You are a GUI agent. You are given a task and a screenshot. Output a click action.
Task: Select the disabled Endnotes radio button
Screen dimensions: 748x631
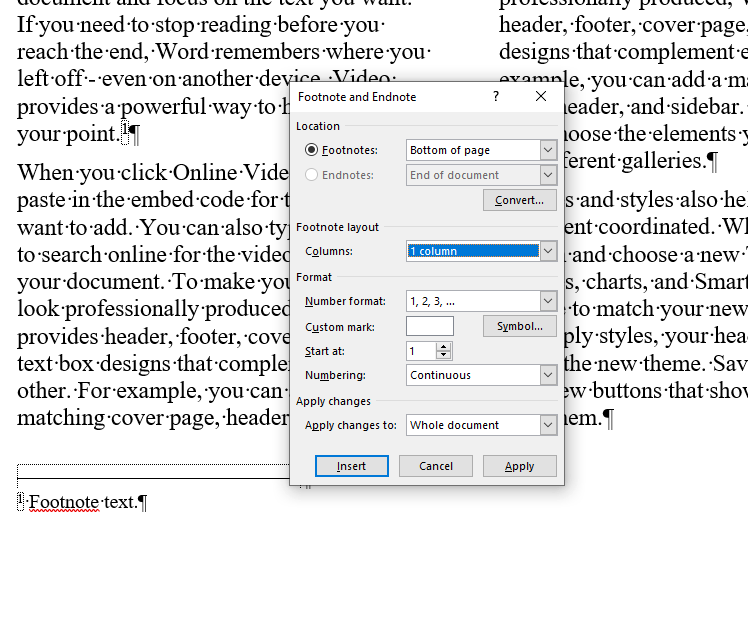(311, 175)
